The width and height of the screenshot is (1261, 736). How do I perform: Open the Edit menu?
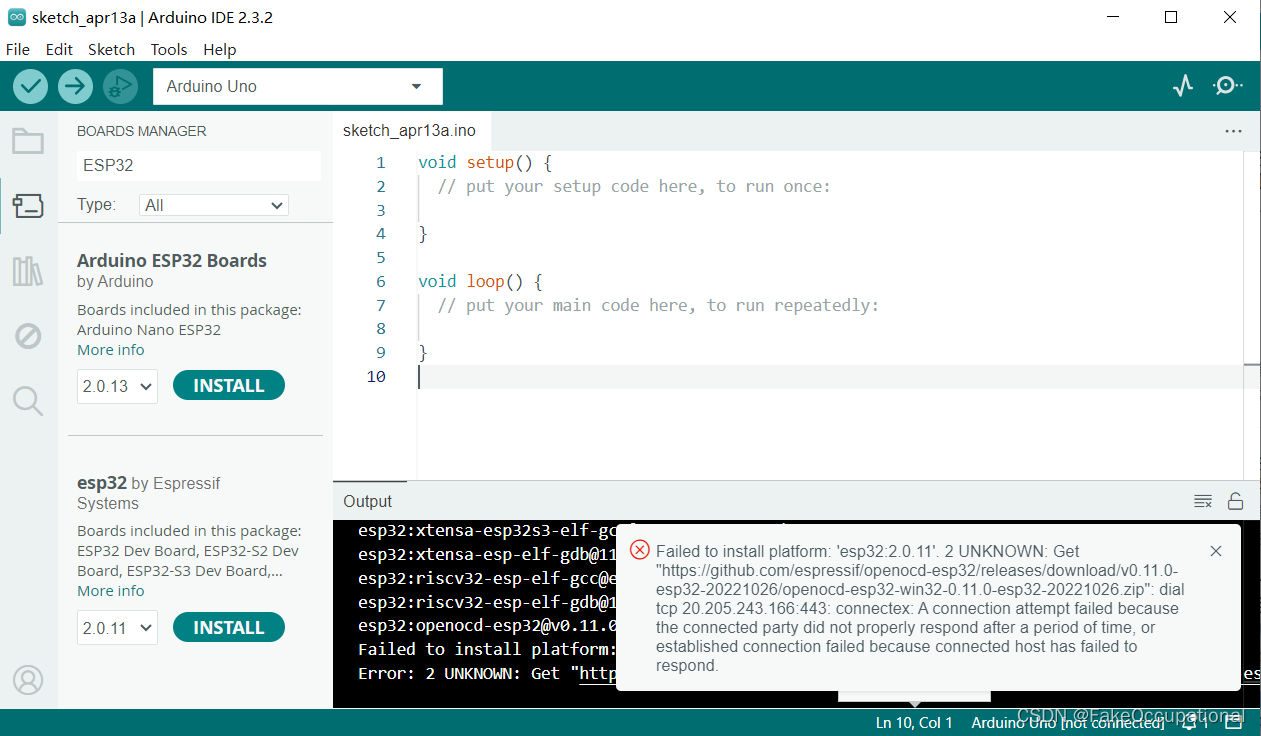point(59,49)
